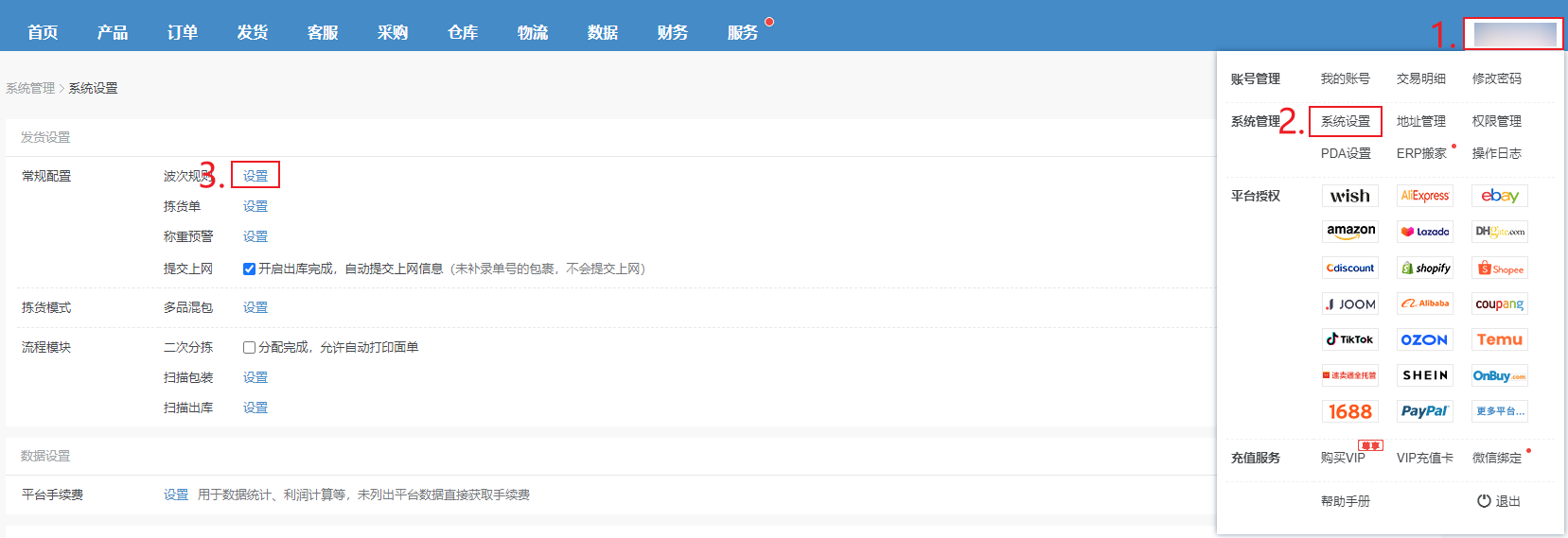Click 设置 link for 扫描包装
1568x538 pixels.
[255, 377]
